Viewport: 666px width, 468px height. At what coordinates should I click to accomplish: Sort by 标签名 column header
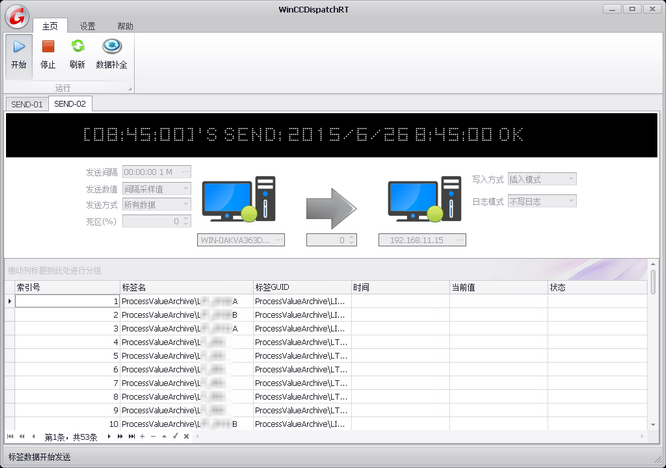187,288
